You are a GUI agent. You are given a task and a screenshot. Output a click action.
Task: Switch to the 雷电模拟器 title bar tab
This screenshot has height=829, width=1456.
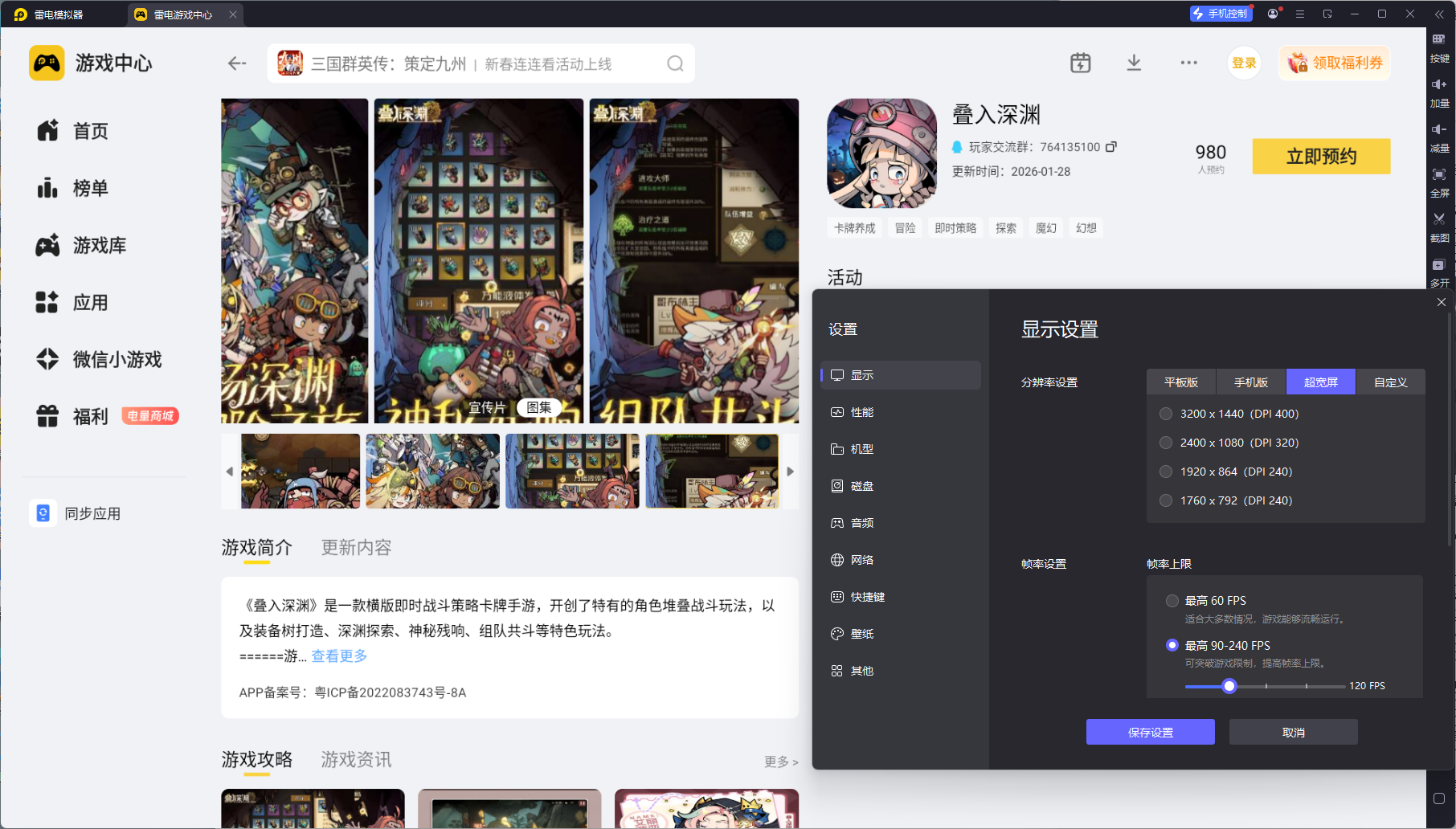click(x=50, y=14)
